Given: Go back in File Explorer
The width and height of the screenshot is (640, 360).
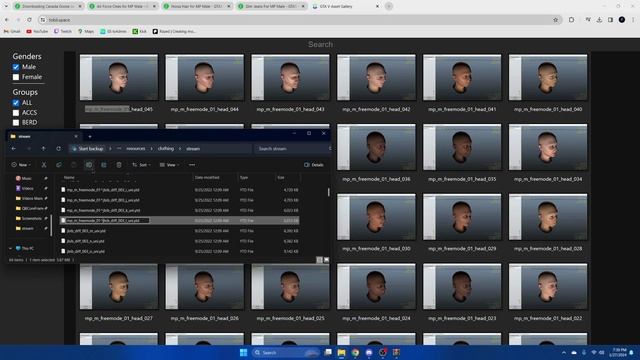Looking at the screenshot, I should tap(14, 149).
